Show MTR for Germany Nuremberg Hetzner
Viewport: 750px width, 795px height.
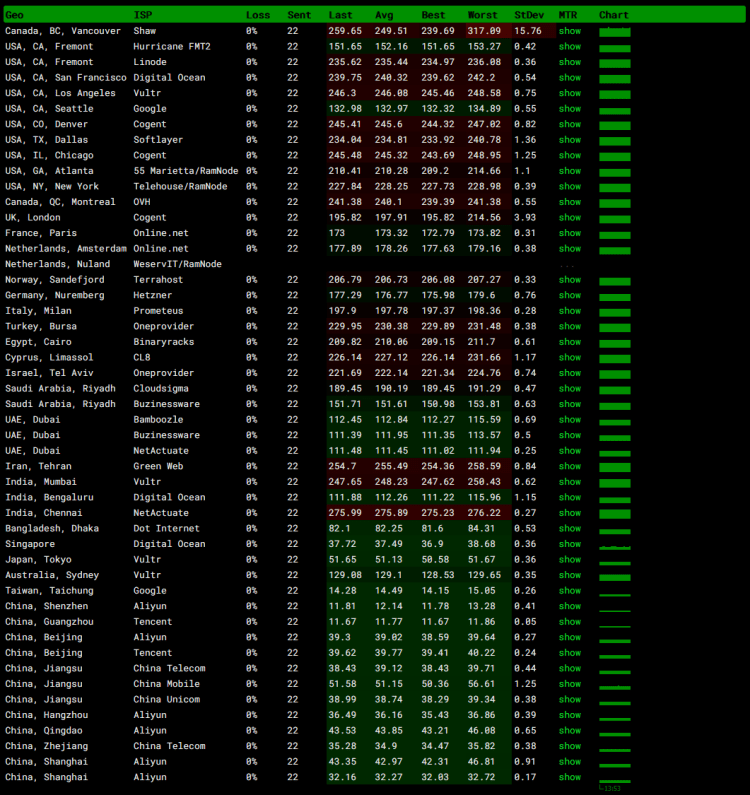pyautogui.click(x=569, y=295)
